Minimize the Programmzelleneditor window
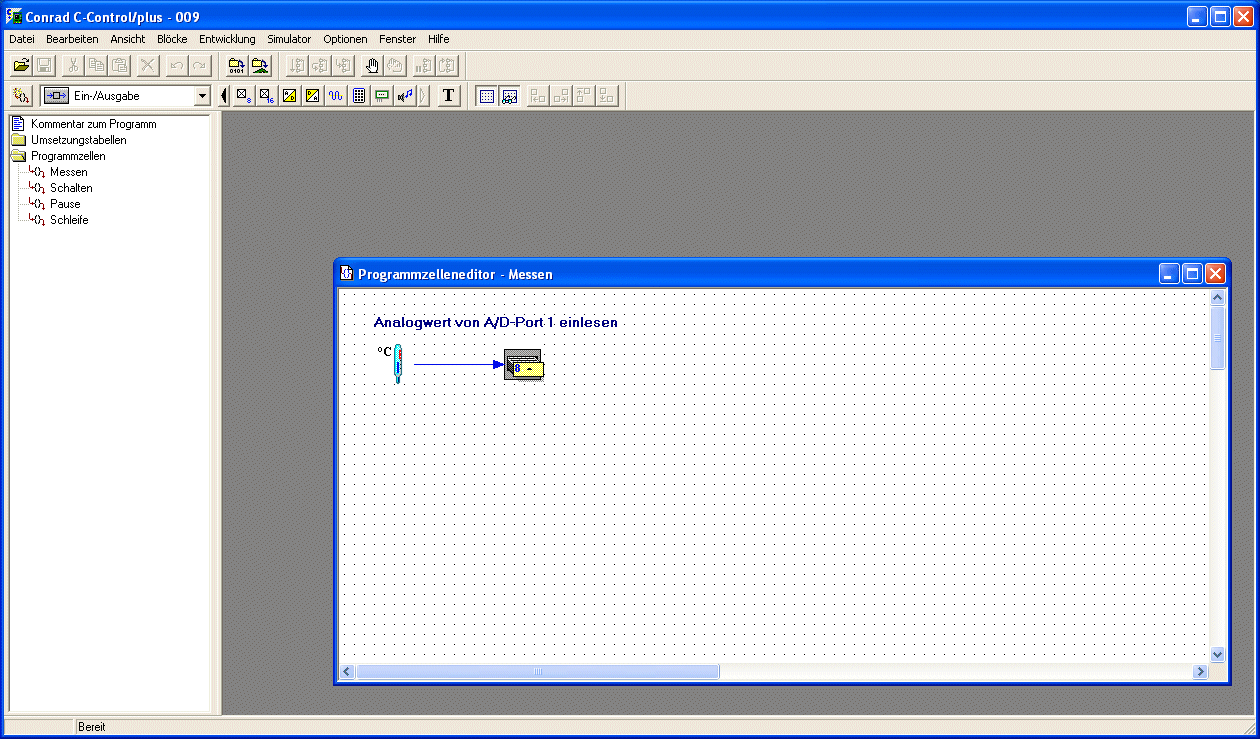Viewport: 1260px width, 739px height. [x=1169, y=273]
